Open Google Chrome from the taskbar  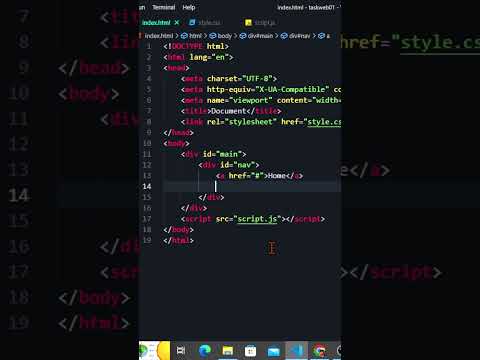319,350
